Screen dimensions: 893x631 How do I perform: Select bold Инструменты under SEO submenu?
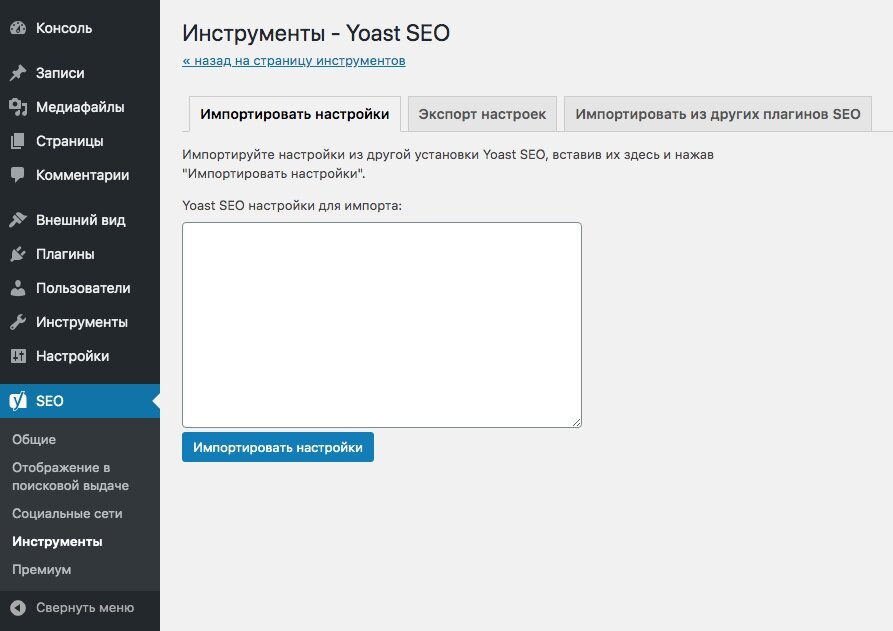pyautogui.click(x=58, y=542)
